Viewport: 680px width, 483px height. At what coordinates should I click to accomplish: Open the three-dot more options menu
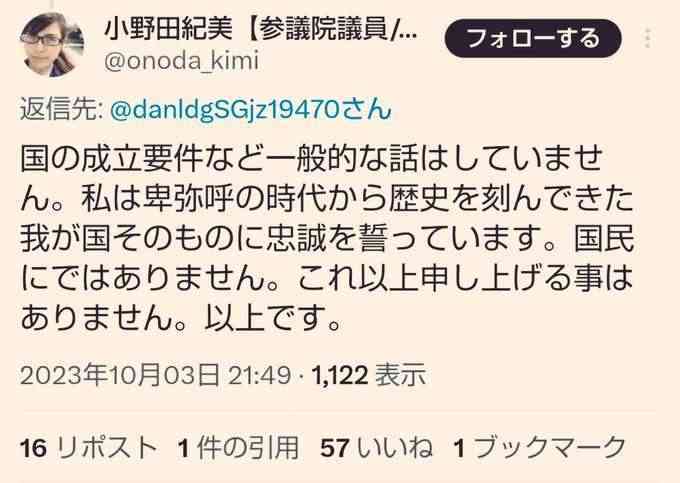(x=647, y=37)
